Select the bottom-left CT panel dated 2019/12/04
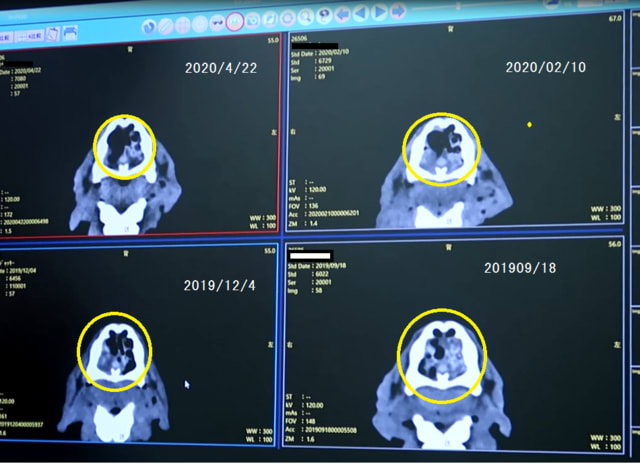Viewport: 640px width, 466px height. (x=138, y=345)
